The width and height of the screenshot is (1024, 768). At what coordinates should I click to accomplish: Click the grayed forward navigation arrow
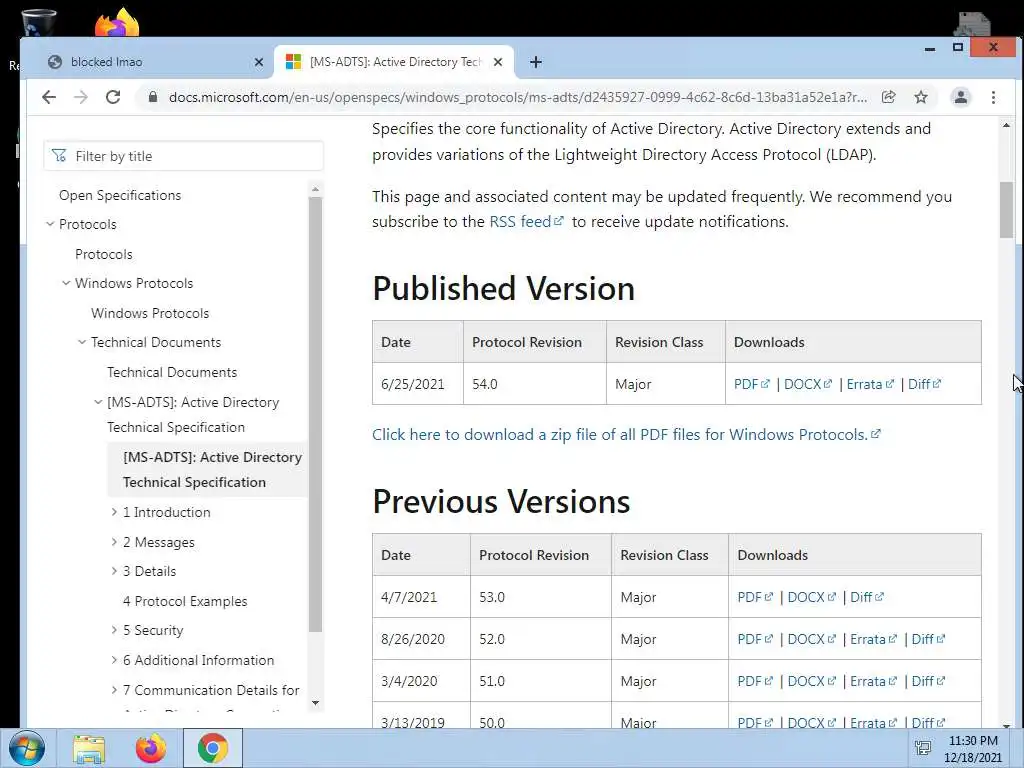tap(81, 97)
